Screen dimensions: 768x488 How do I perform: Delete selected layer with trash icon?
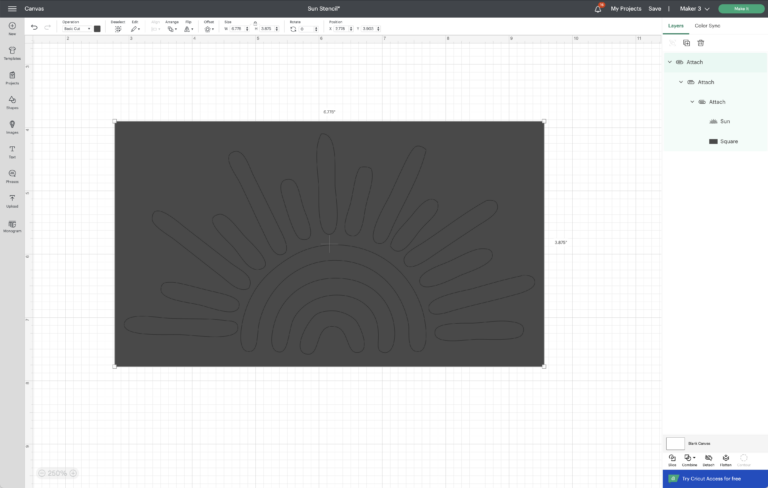(701, 43)
